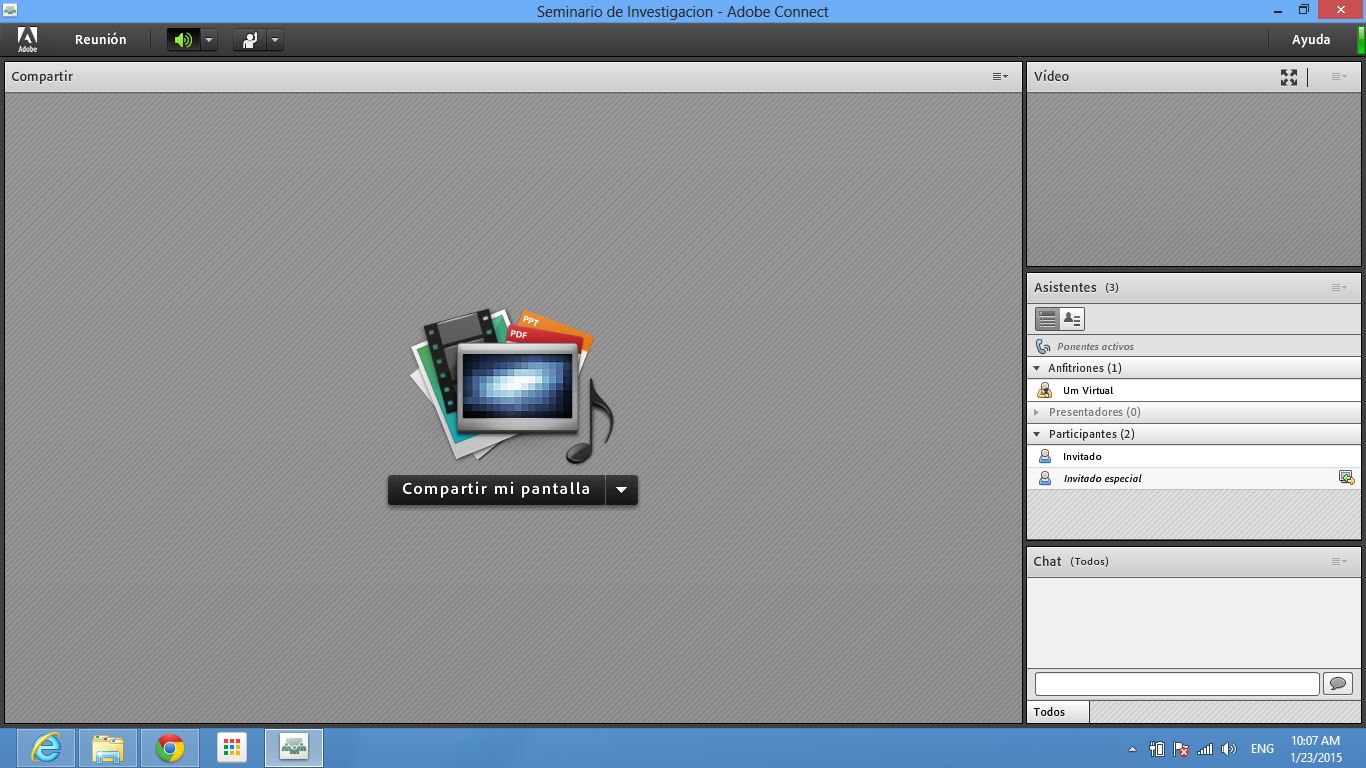Click the participant icon beside Invitado
Screen dimensions: 1366x768
click(1045, 456)
